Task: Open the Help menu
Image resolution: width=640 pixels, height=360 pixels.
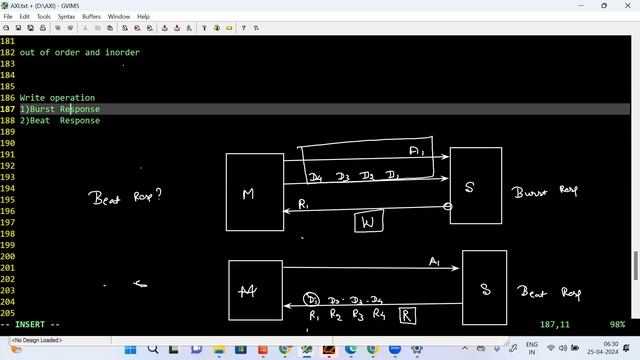Action: [143, 16]
